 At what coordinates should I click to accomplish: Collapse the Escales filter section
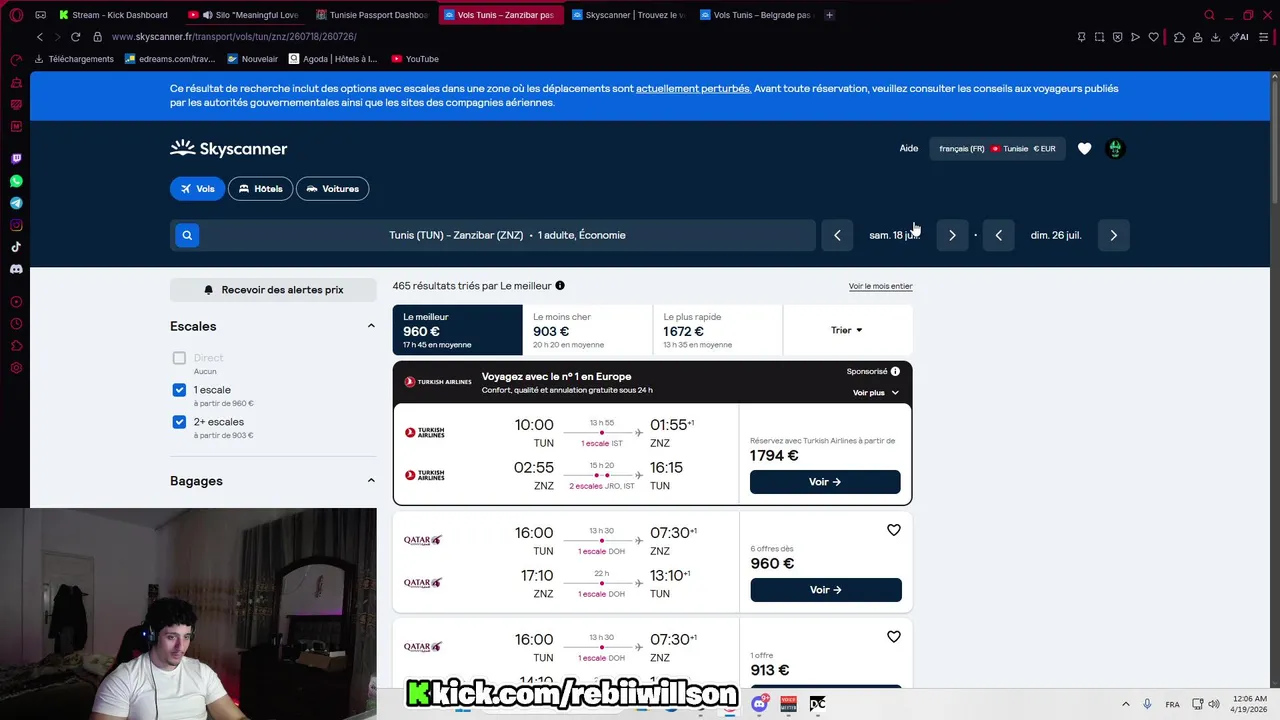pos(371,326)
